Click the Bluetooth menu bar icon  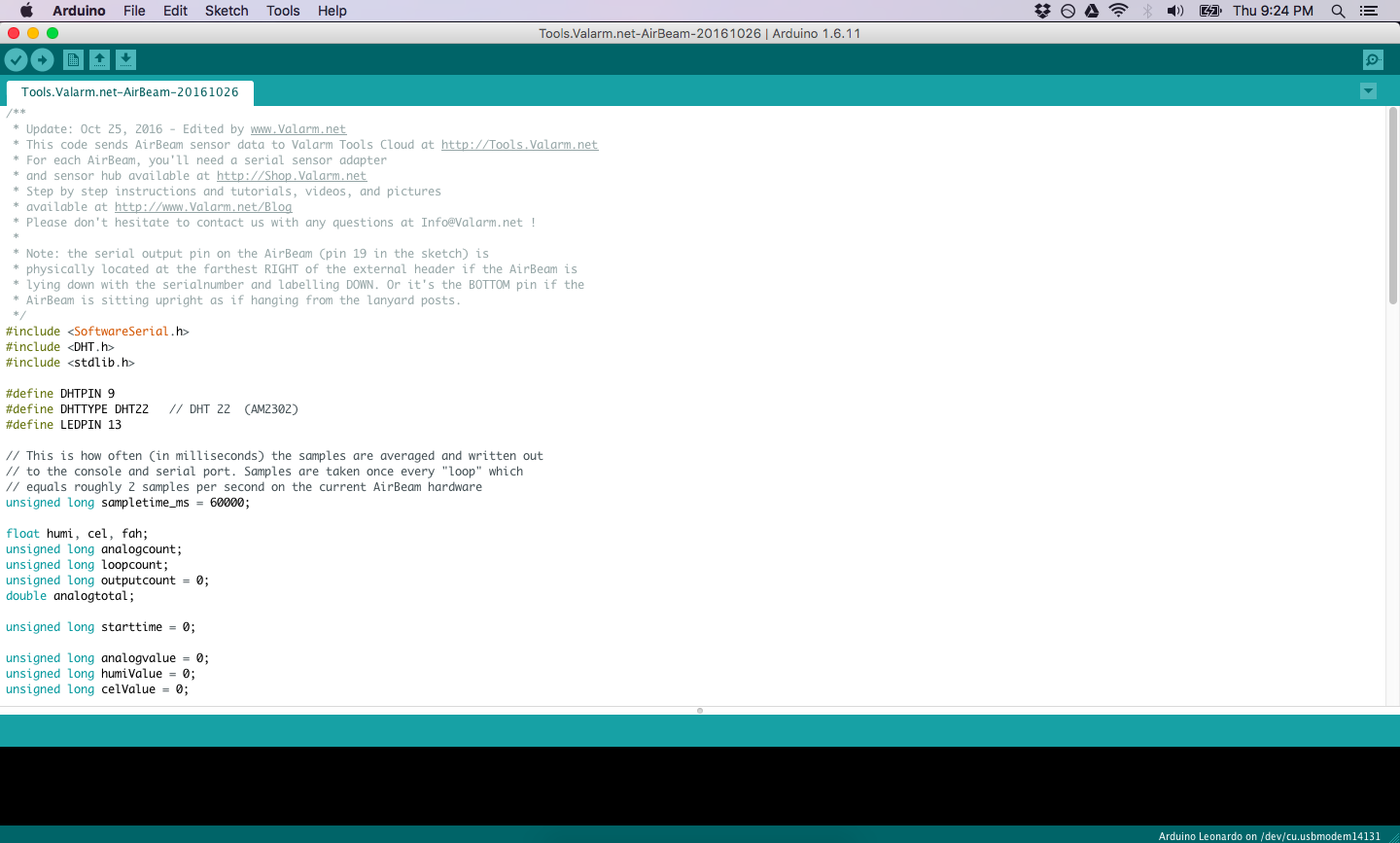[x=1147, y=11]
